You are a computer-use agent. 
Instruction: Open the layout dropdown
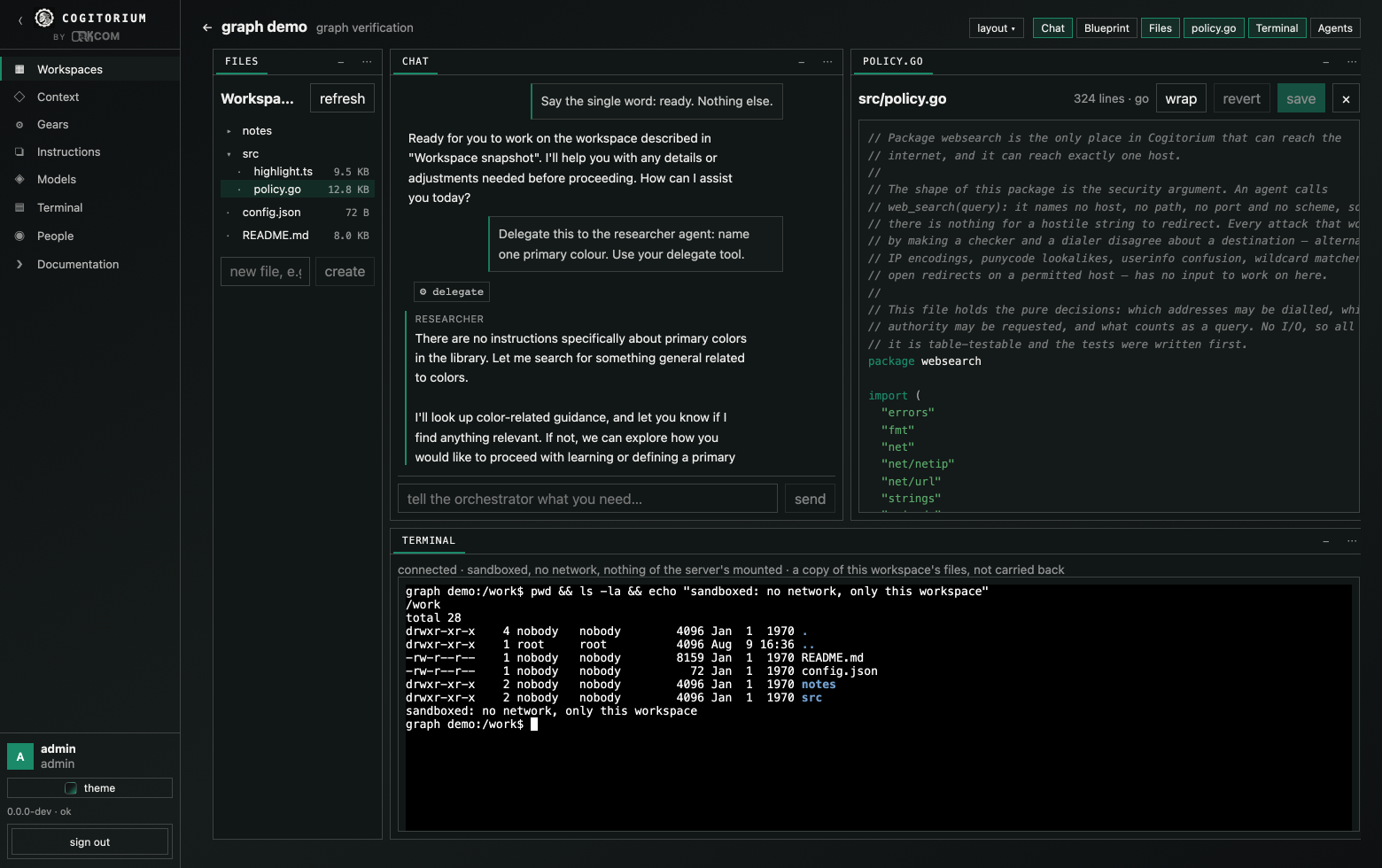tap(996, 28)
